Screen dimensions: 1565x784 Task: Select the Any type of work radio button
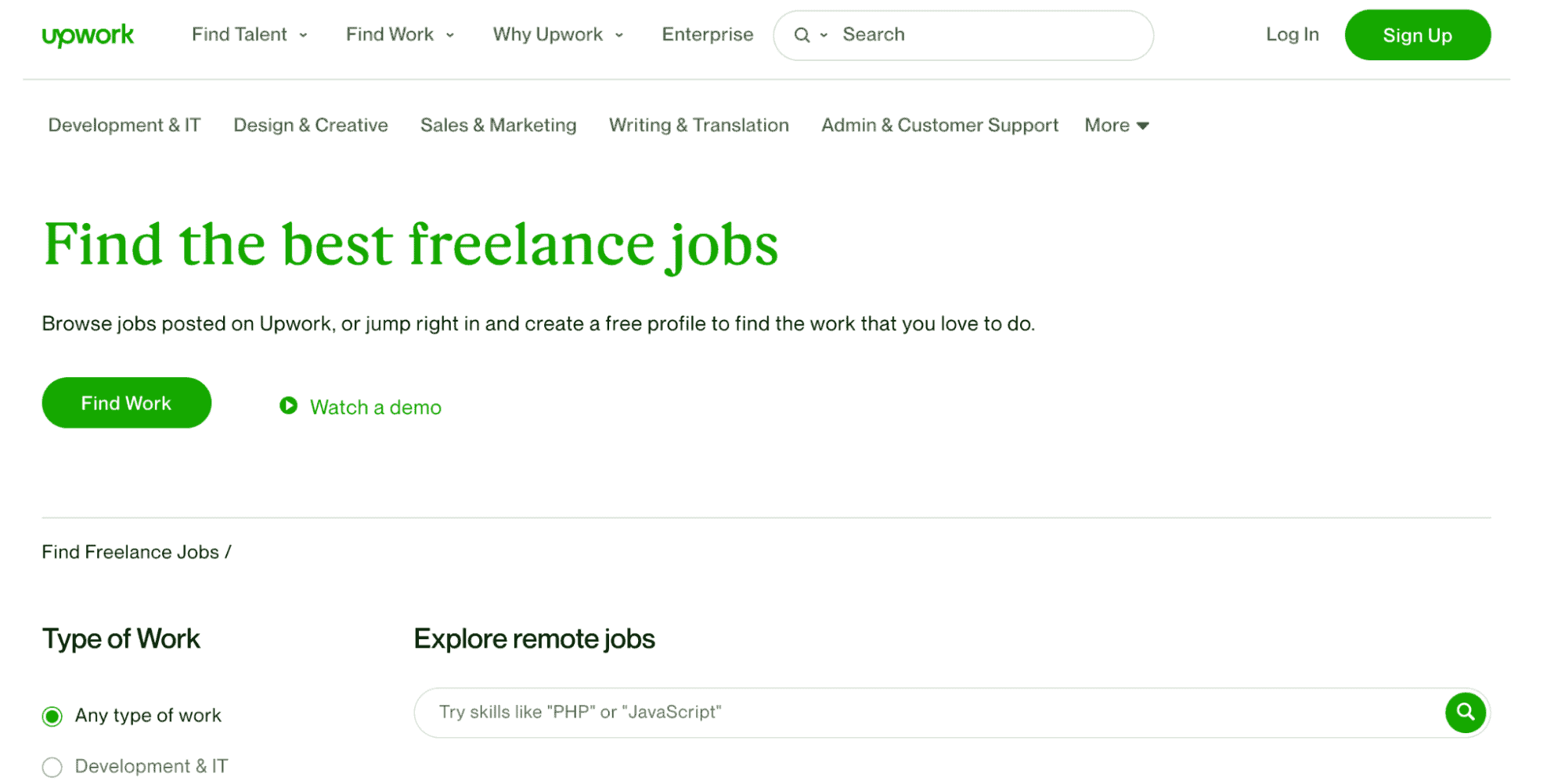(x=52, y=714)
